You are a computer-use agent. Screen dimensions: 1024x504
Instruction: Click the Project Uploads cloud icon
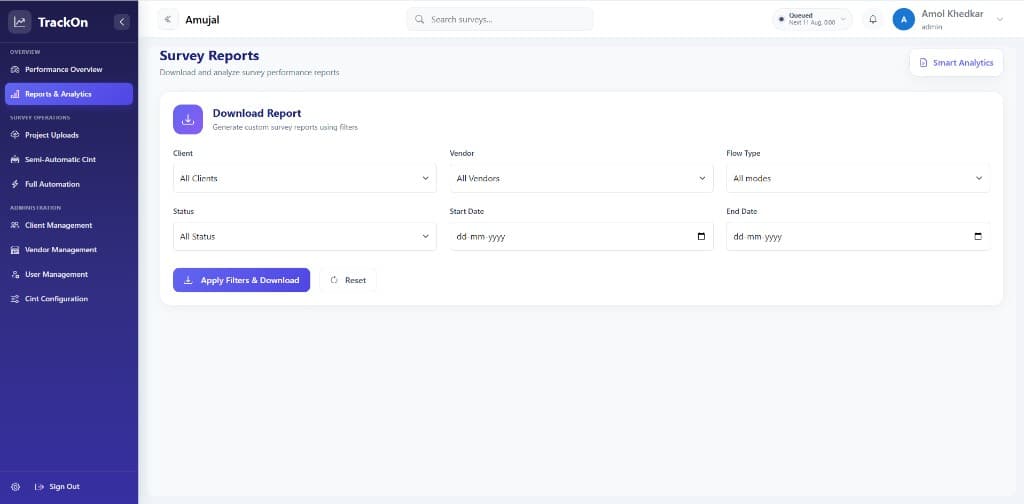(16, 135)
